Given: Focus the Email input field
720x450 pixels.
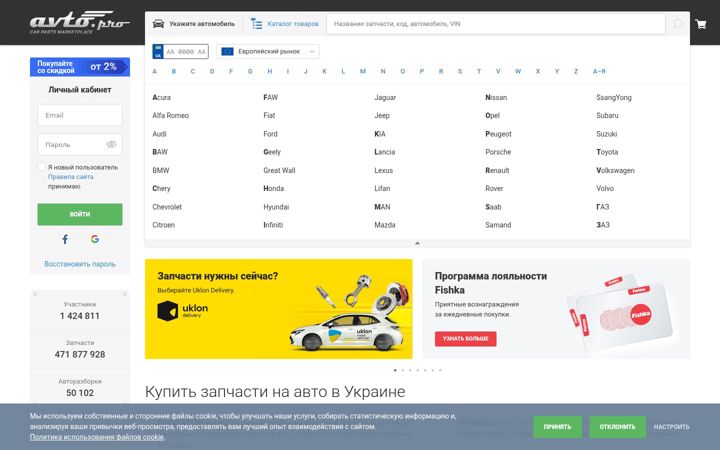Looking at the screenshot, I should pyautogui.click(x=80, y=115).
